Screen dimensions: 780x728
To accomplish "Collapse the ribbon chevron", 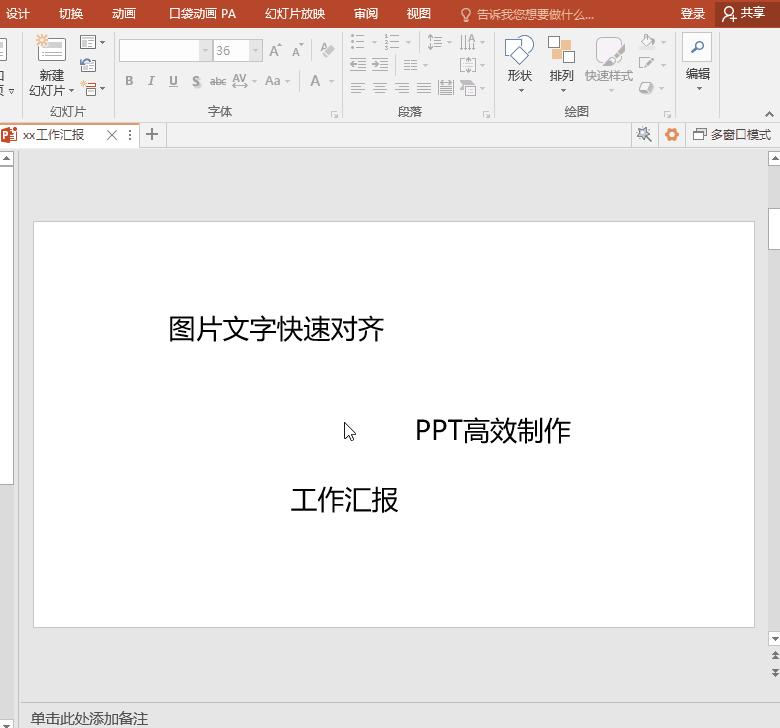I will 769,114.
